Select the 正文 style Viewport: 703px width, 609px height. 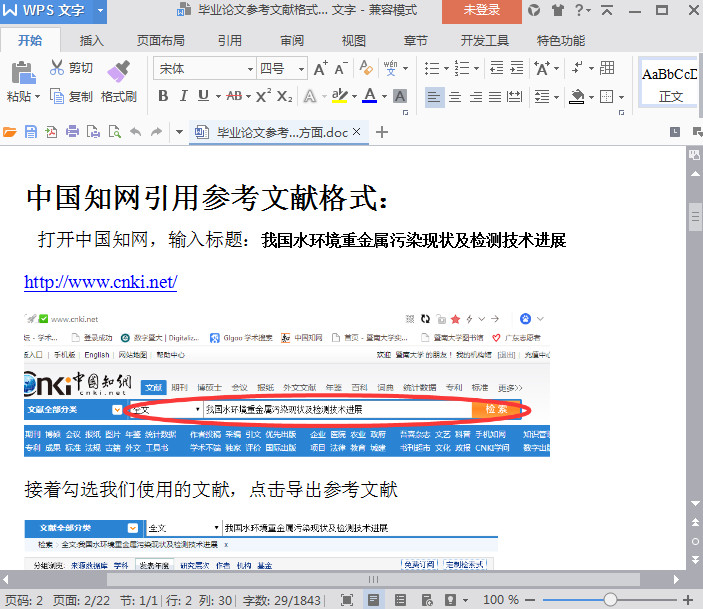[x=670, y=83]
